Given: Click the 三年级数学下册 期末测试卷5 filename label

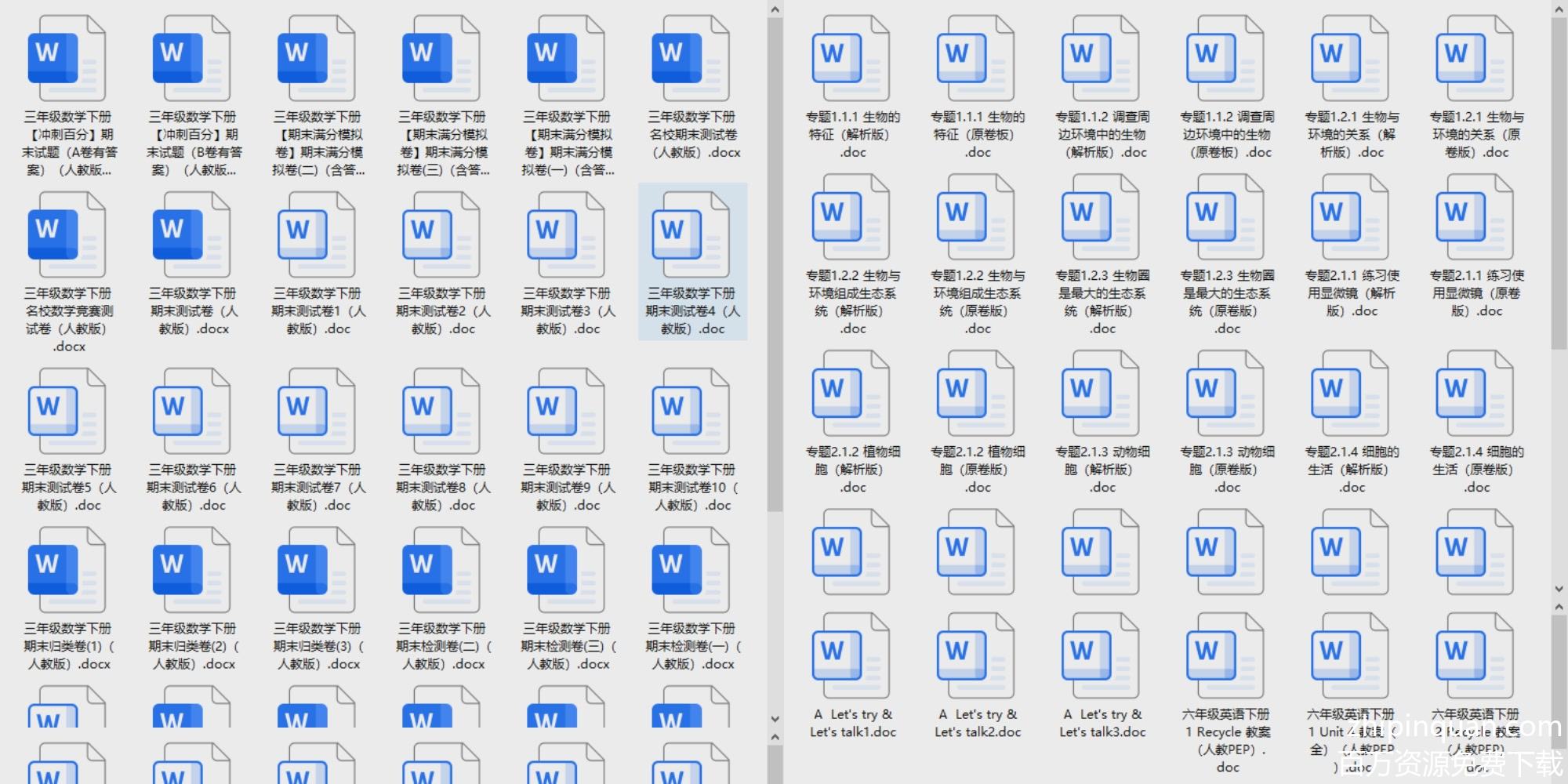Looking at the screenshot, I should coord(68,488).
